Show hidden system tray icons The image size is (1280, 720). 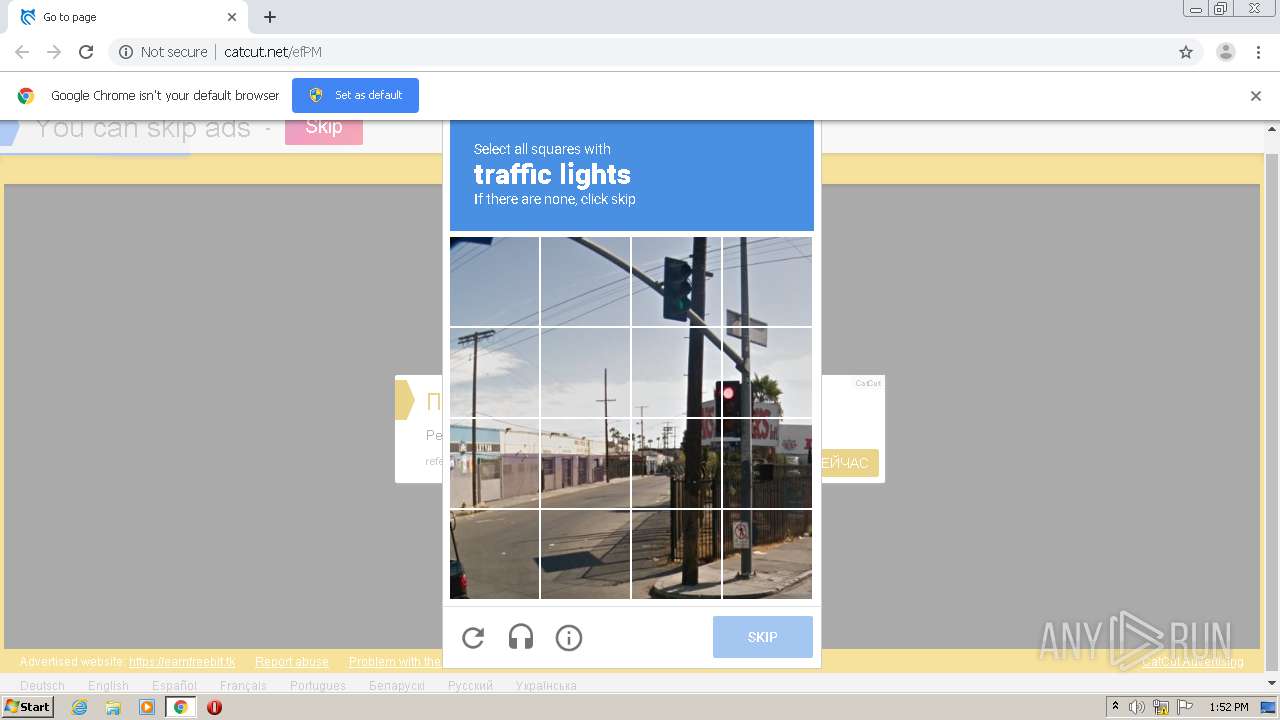[1116, 707]
